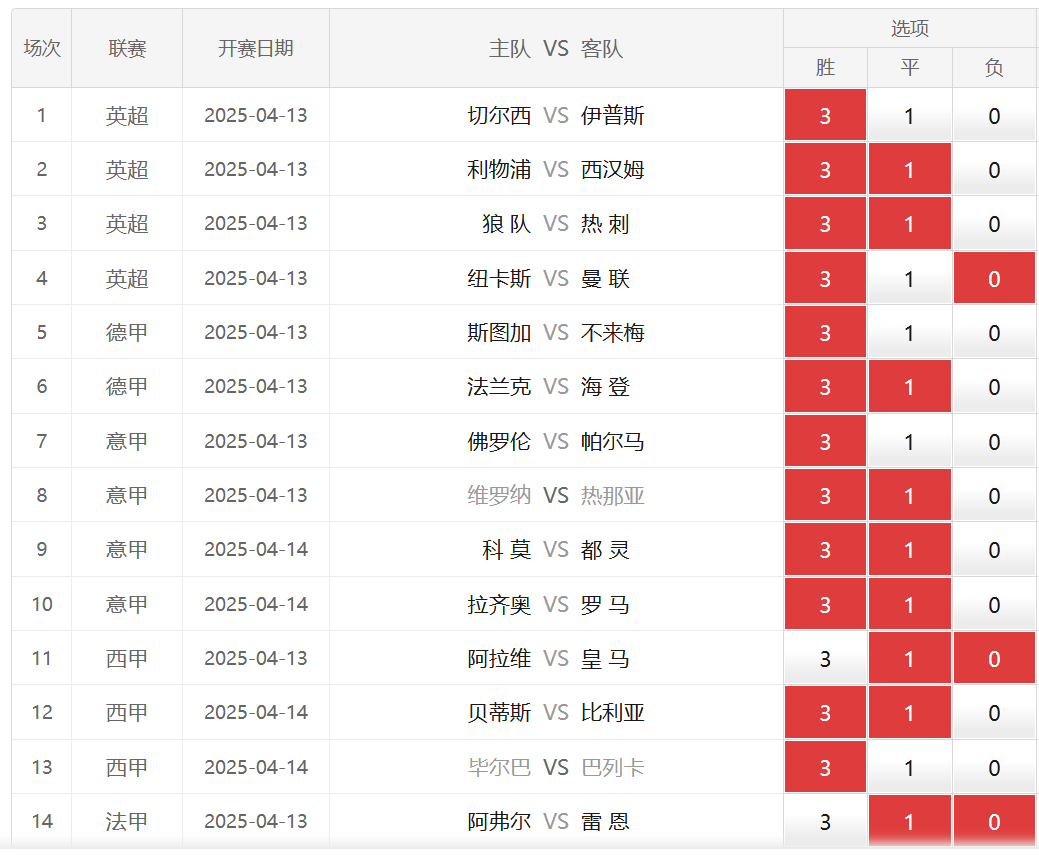
Task: Toggle win option 3 for 狼队 VS 热刺
Action: 825,224
